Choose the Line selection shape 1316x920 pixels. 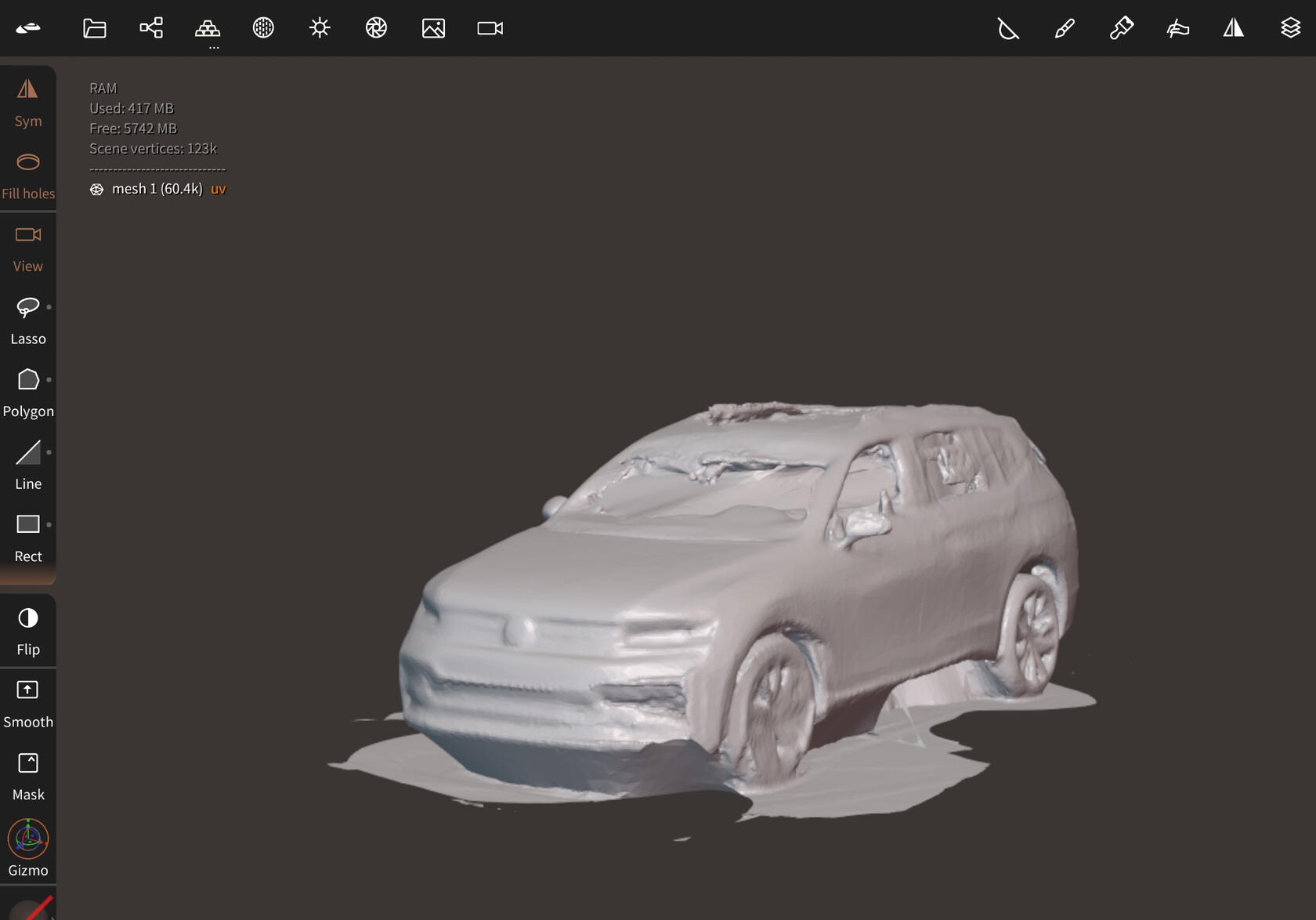pos(28,466)
